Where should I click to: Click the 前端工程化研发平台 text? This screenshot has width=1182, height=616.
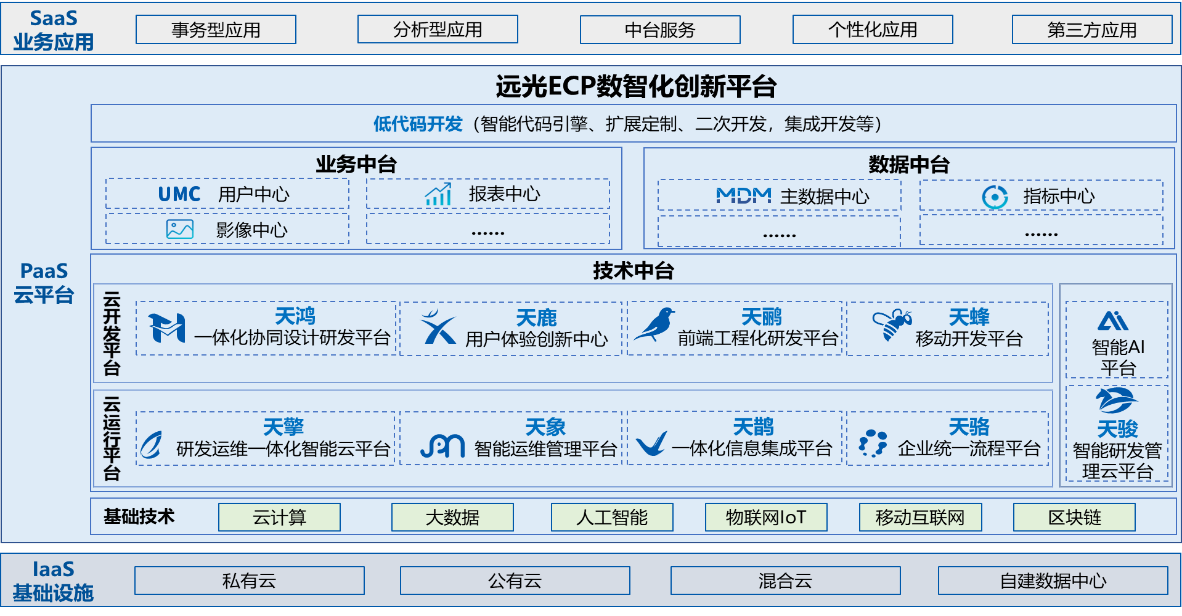(758, 338)
